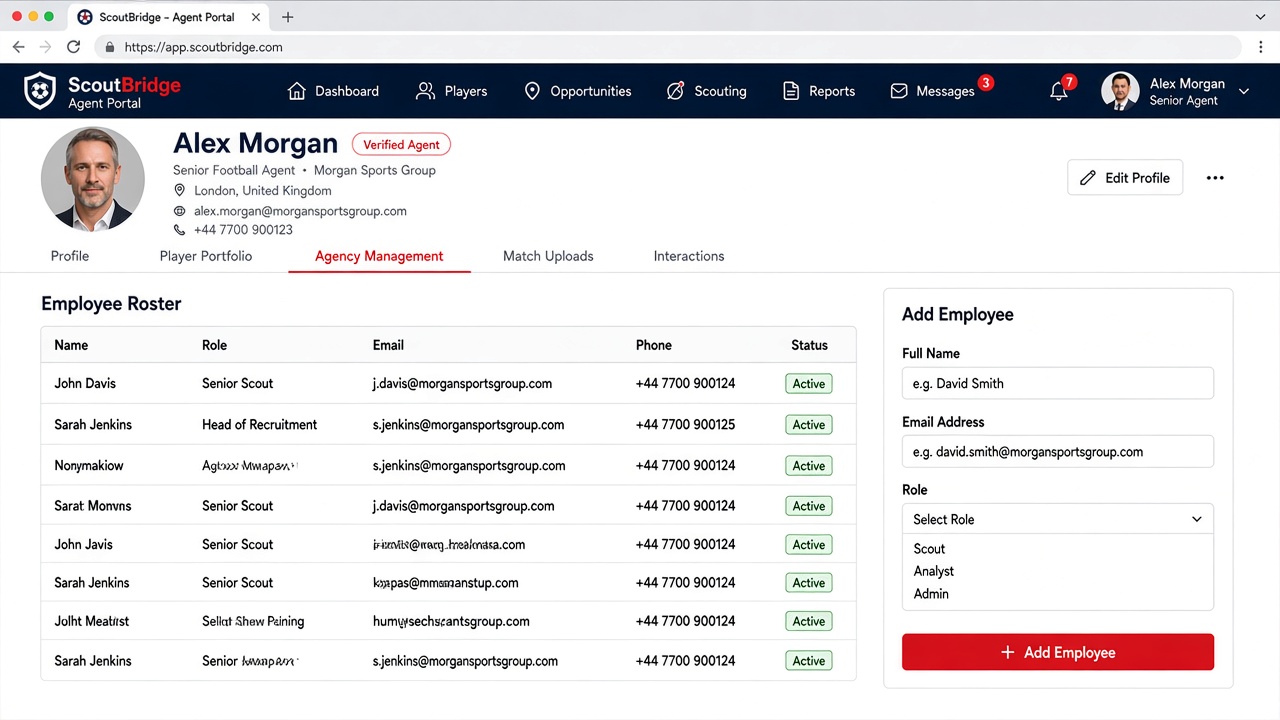The height and width of the screenshot is (720, 1280).
Task: Go back with the browser back arrow
Action: point(18,47)
